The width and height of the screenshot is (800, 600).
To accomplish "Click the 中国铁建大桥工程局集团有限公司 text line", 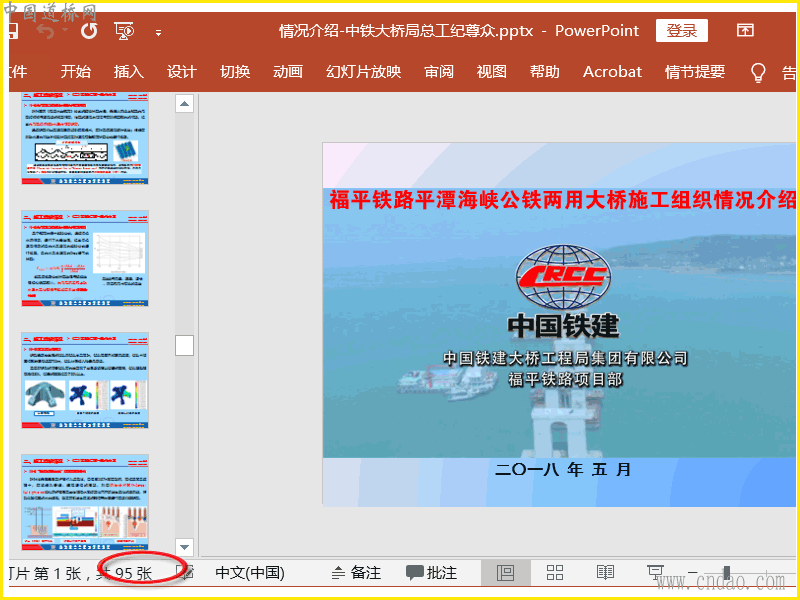I will pyautogui.click(x=565, y=358).
